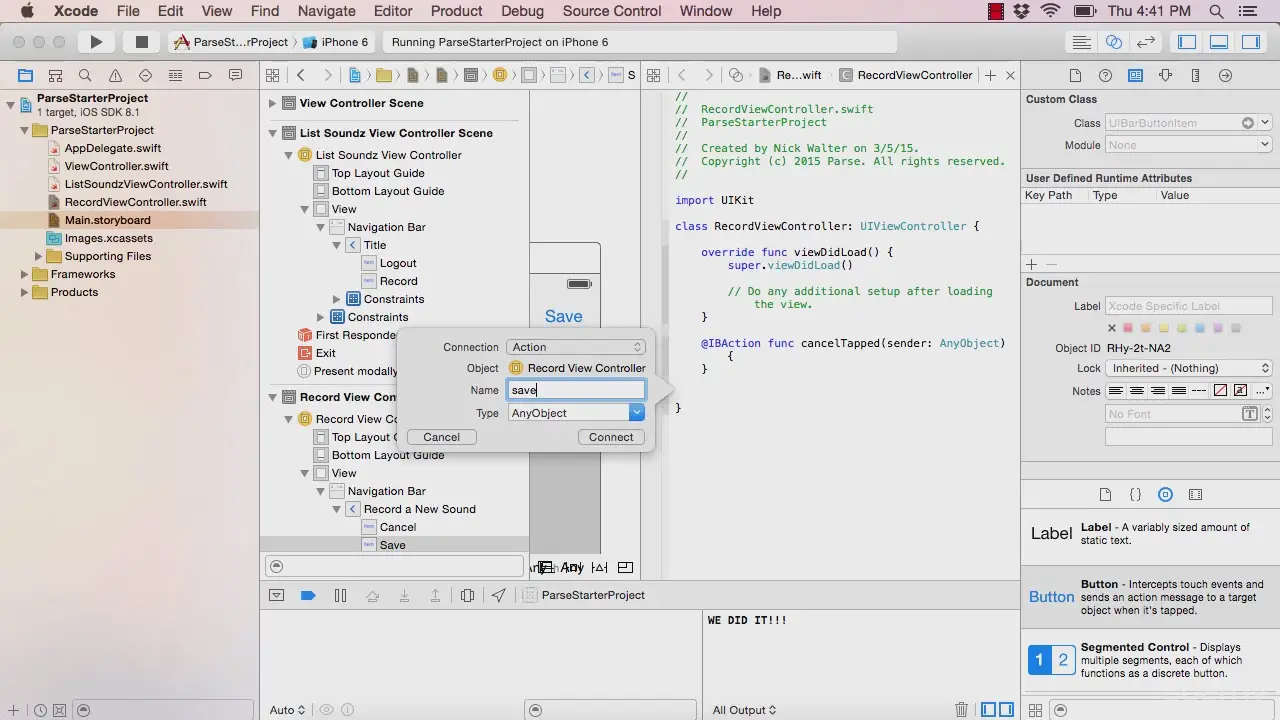
Task: Add a user defined runtime attribute (+)
Action: (x=1032, y=264)
